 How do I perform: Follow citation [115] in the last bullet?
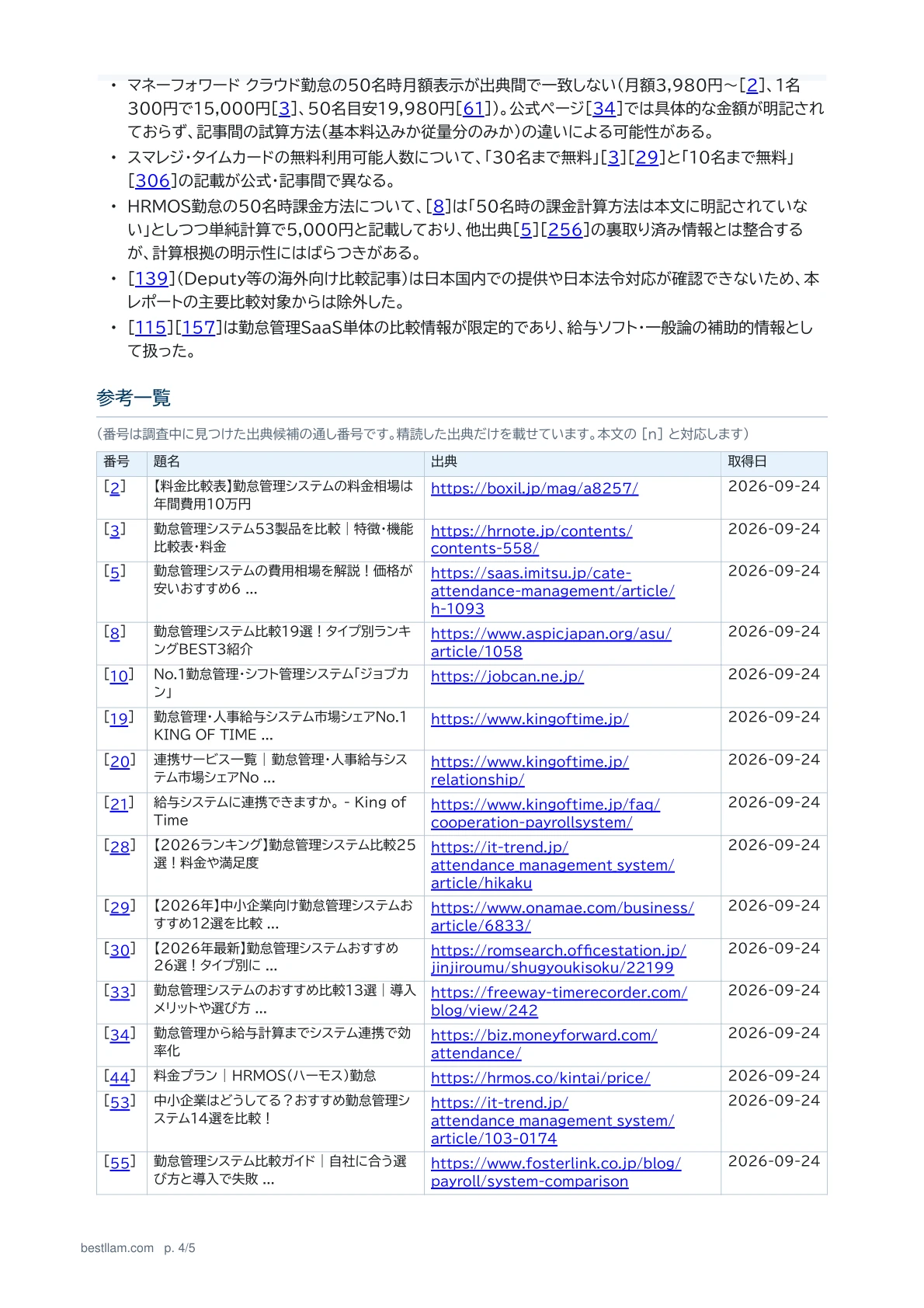pos(151,328)
